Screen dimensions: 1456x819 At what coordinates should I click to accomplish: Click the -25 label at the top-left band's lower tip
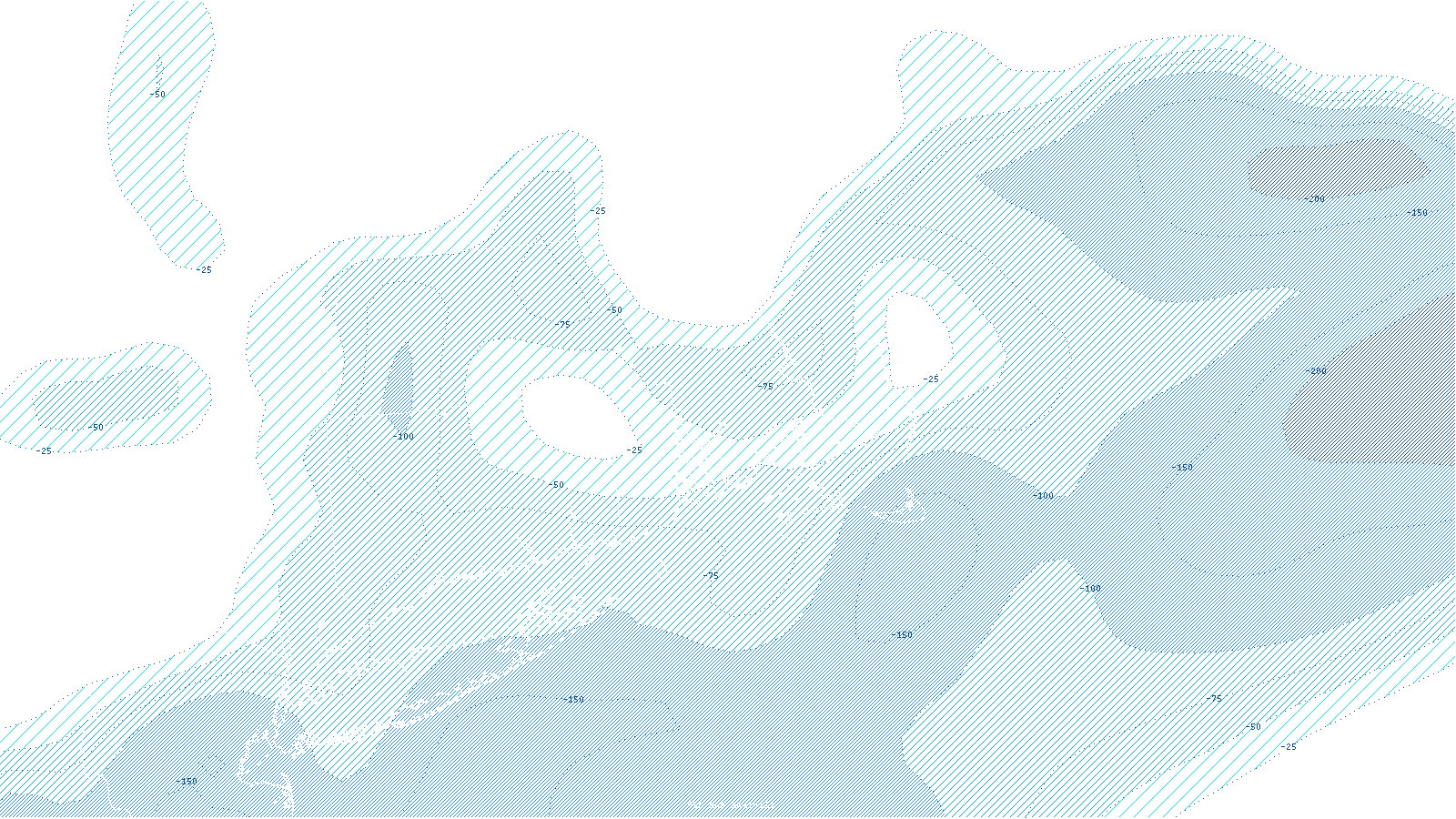204,269
